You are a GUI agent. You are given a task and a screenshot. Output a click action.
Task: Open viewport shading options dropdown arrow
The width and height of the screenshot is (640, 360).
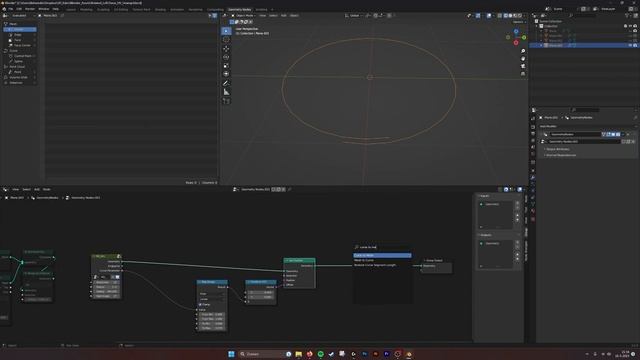524,16
